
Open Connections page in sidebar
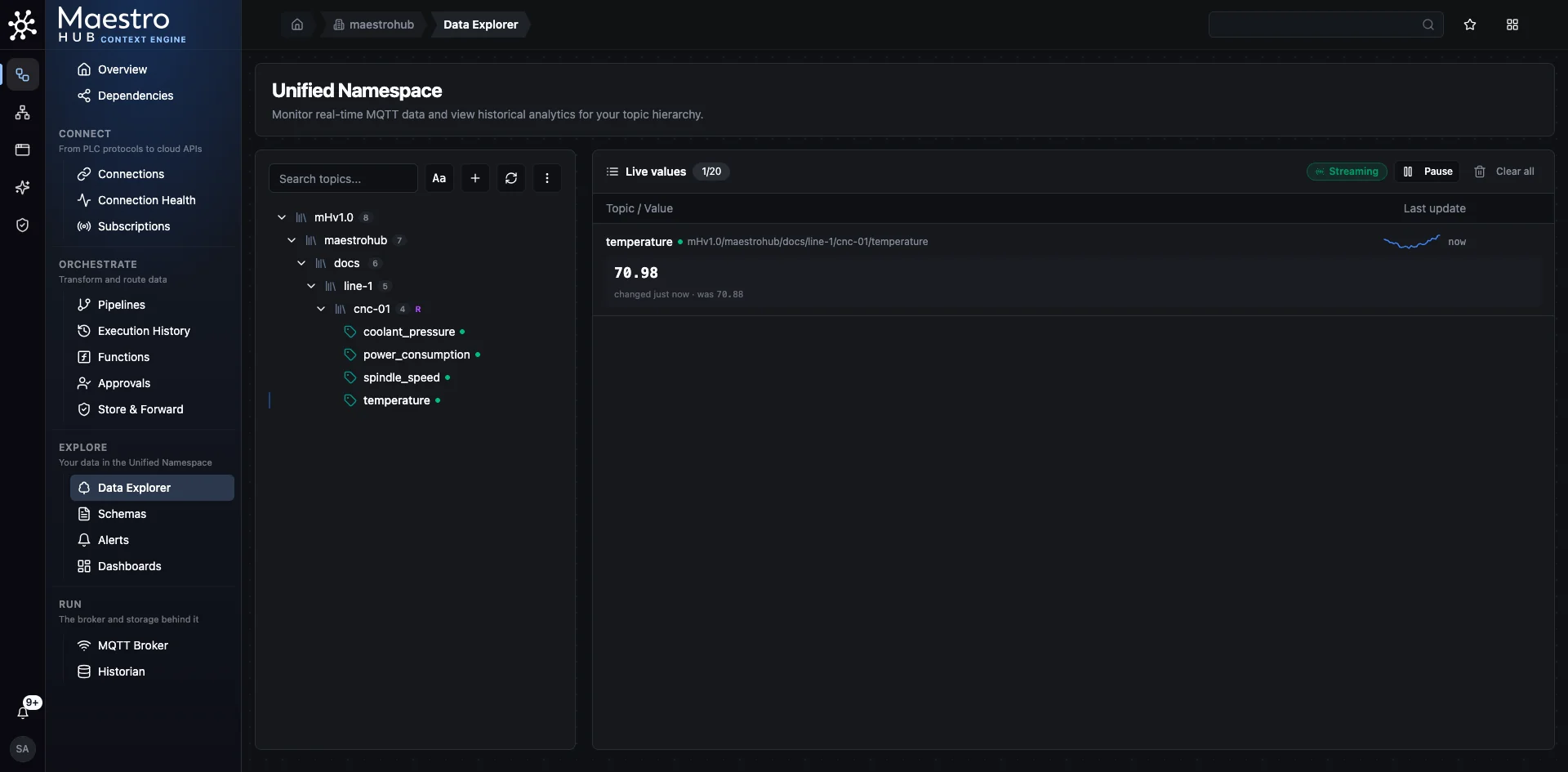(x=152, y=174)
